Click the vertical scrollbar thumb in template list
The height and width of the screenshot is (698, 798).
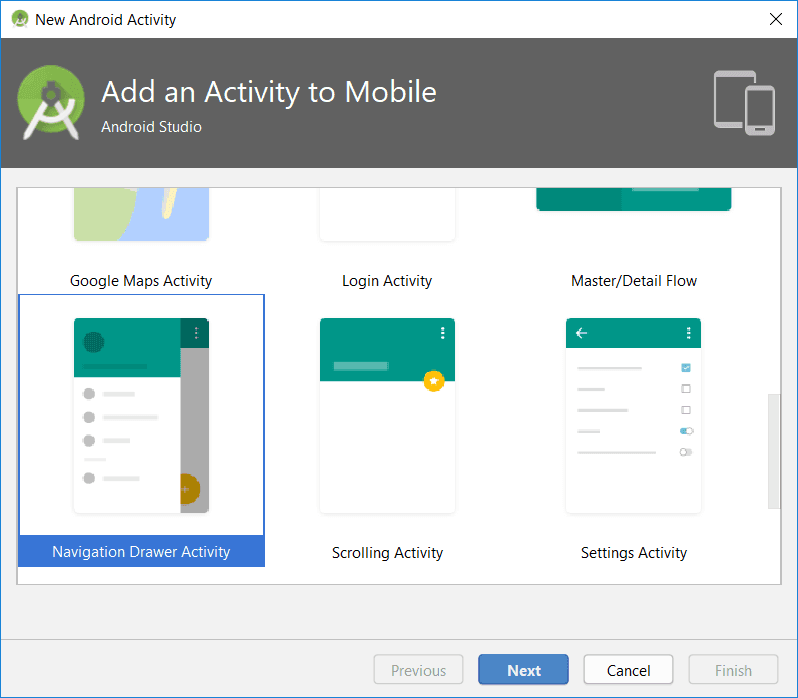(x=773, y=450)
